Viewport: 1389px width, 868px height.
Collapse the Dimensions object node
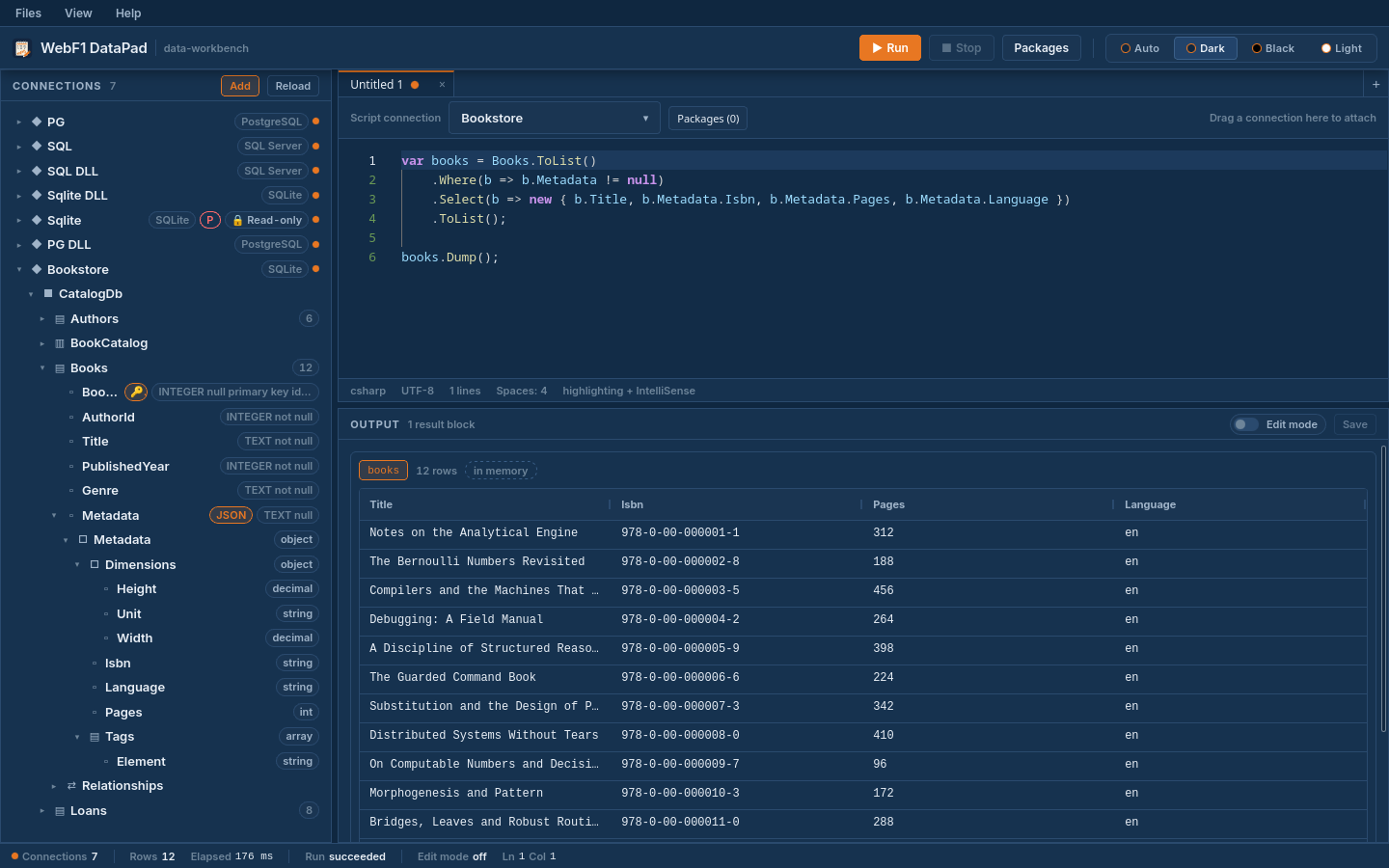[76, 565]
